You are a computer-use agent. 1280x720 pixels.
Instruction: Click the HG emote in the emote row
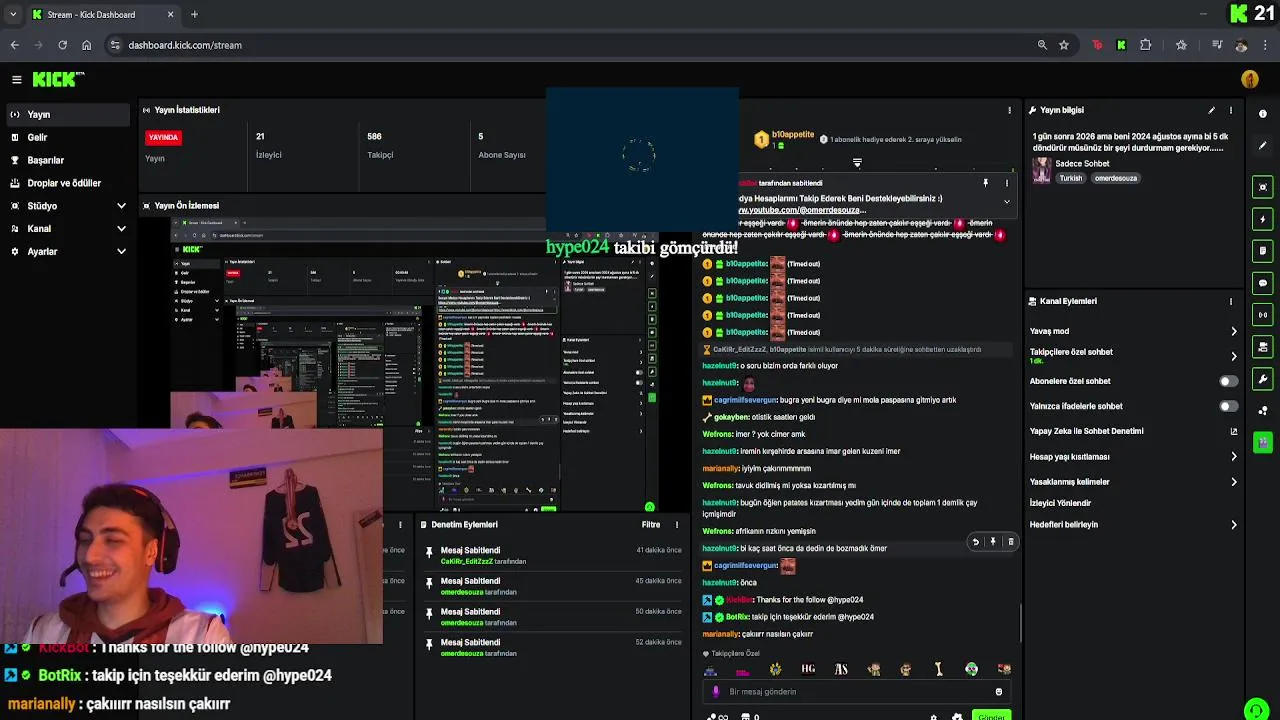[x=808, y=669]
